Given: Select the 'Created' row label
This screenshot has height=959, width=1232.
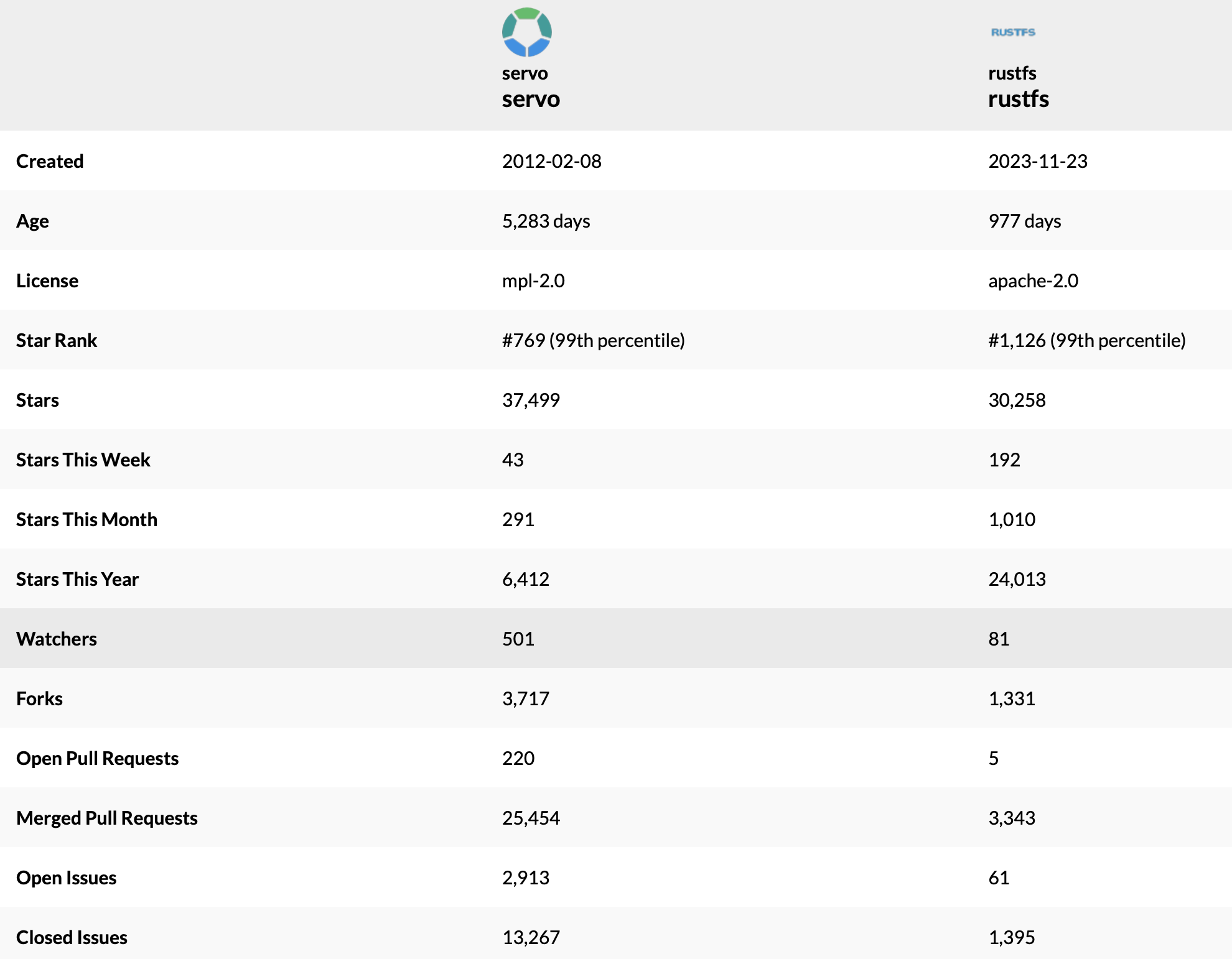Looking at the screenshot, I should [50, 161].
